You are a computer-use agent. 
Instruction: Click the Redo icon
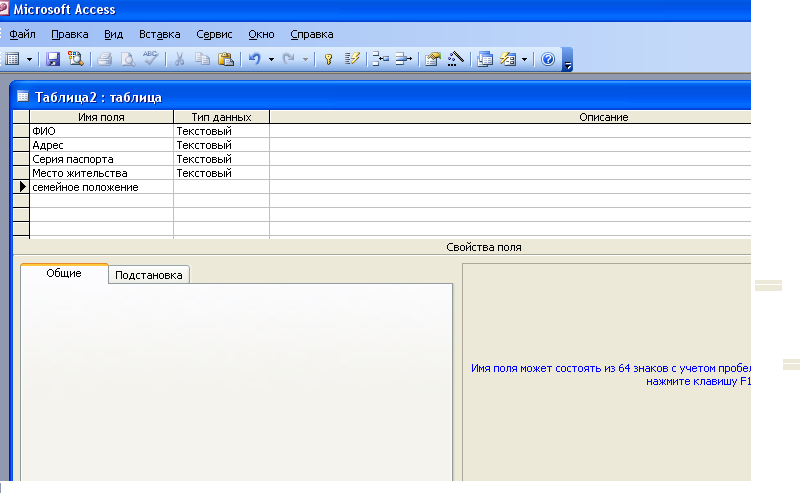tap(289, 59)
